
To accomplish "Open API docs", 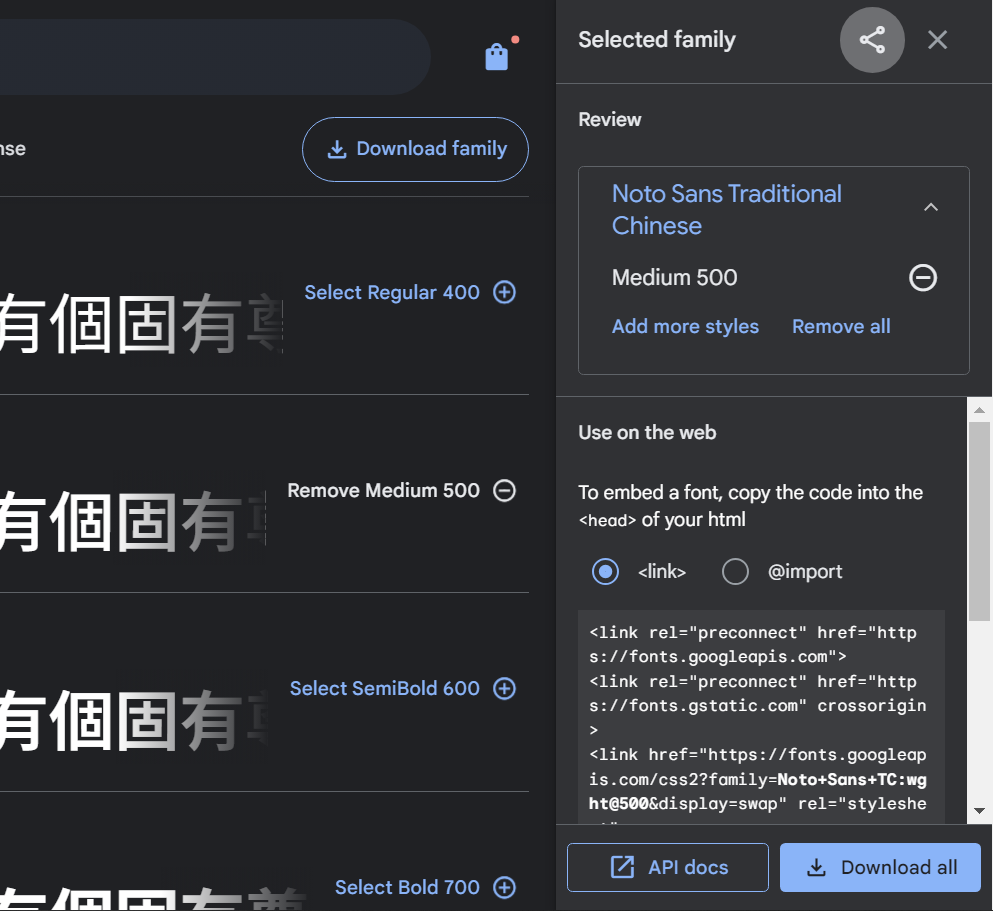I will click(x=667, y=867).
